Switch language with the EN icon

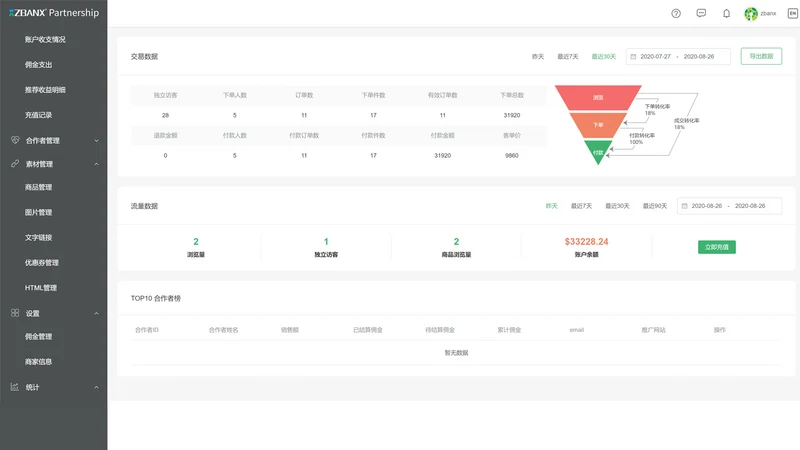(792, 14)
